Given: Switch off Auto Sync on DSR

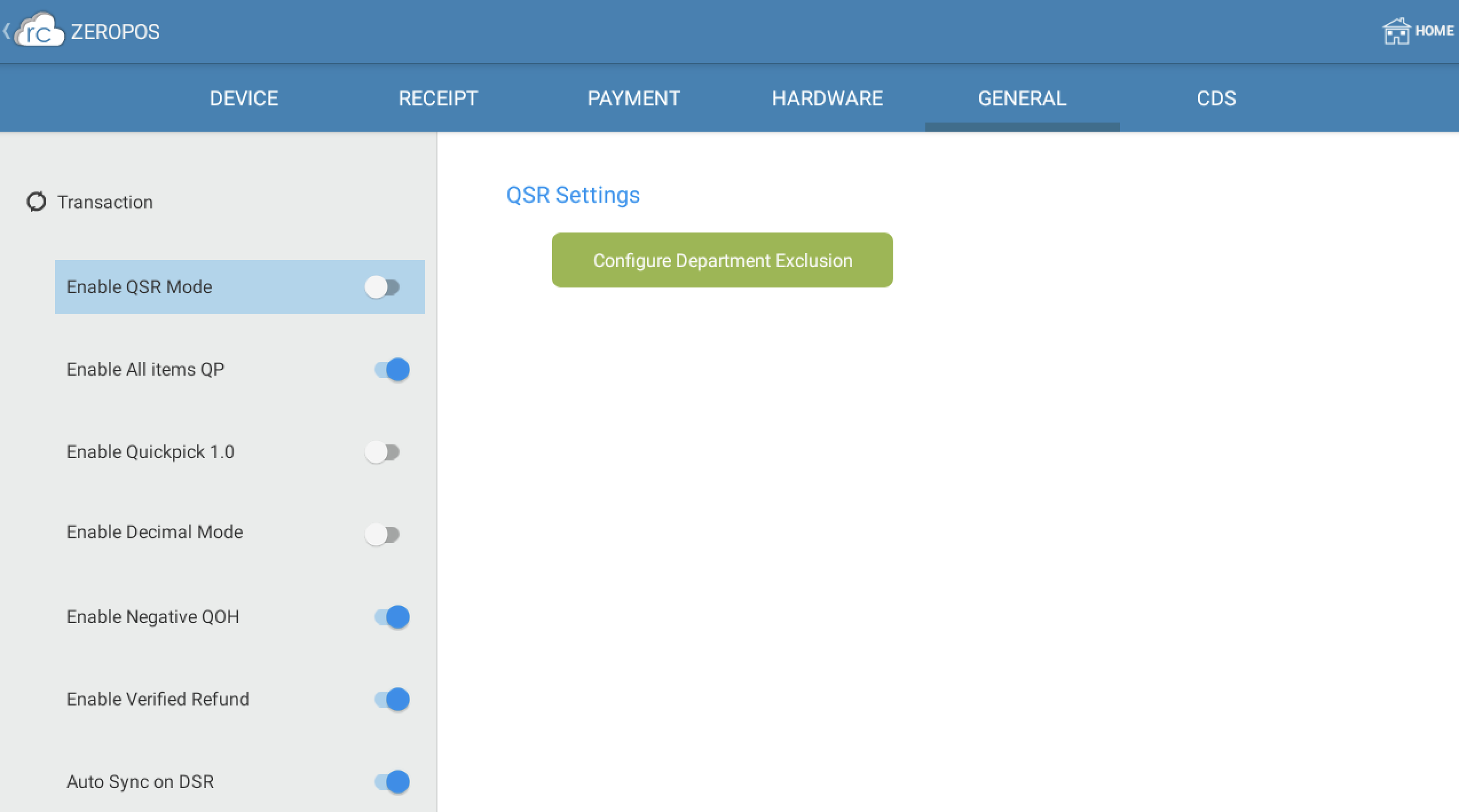Looking at the screenshot, I should 392,782.
